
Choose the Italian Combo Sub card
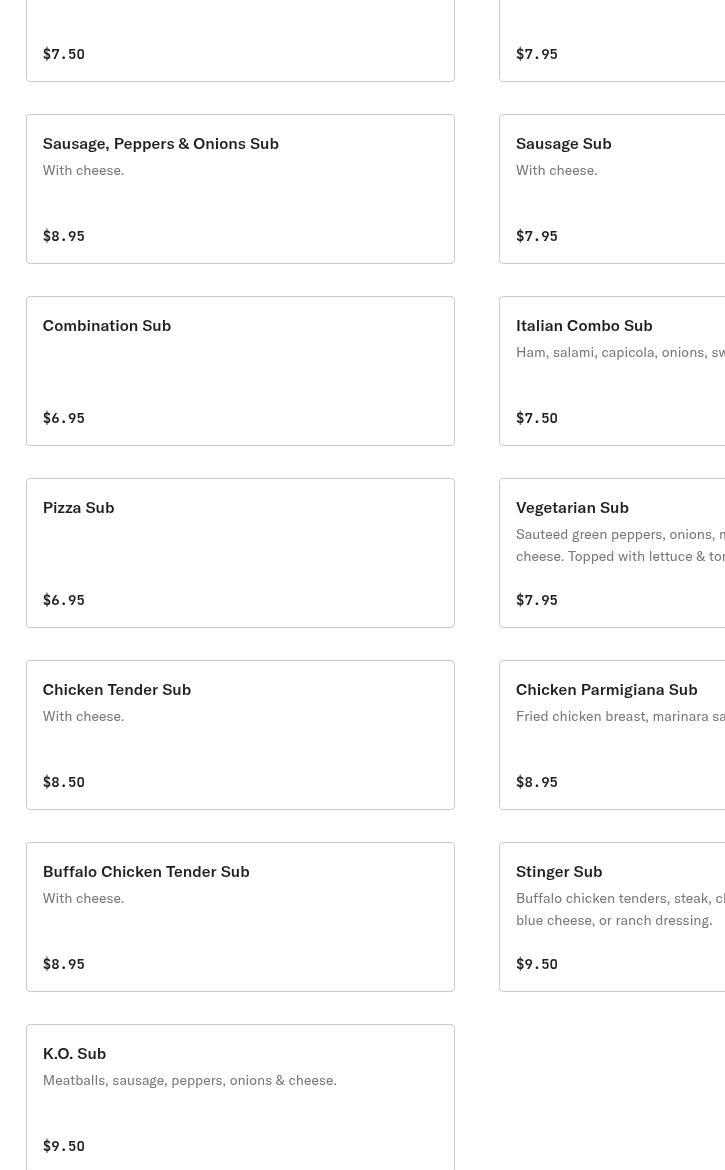pos(612,371)
